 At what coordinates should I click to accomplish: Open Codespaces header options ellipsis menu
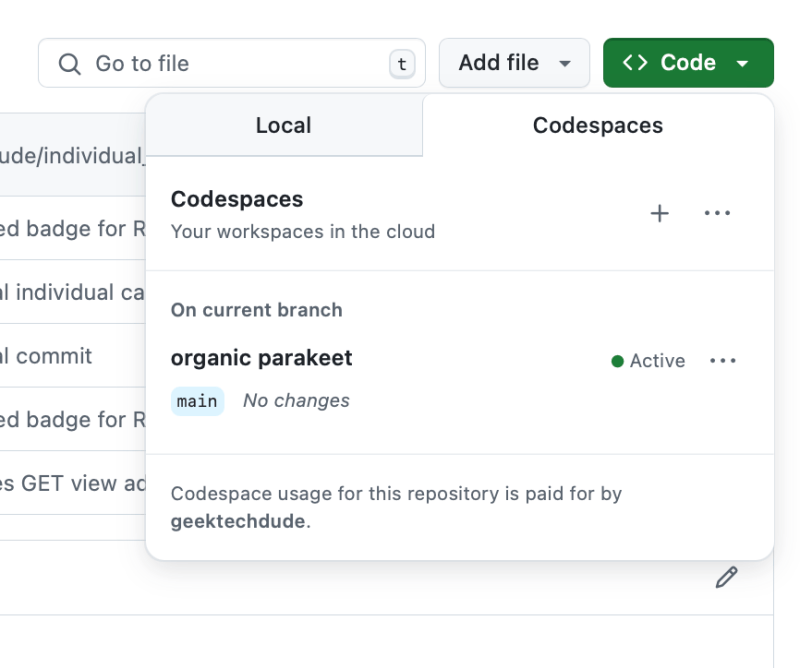coord(717,213)
